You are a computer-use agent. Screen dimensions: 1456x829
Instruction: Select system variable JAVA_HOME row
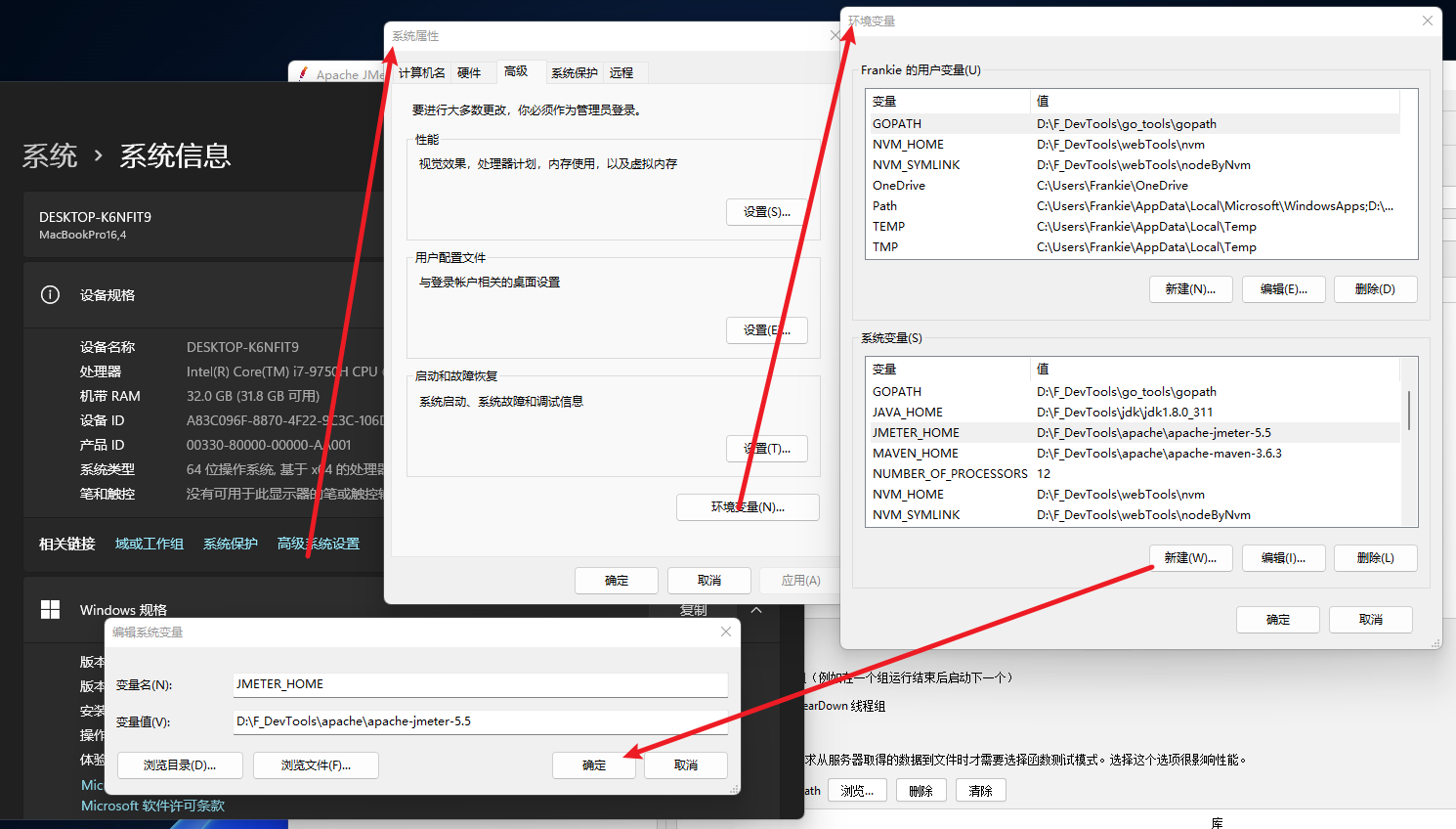[x=1135, y=413]
